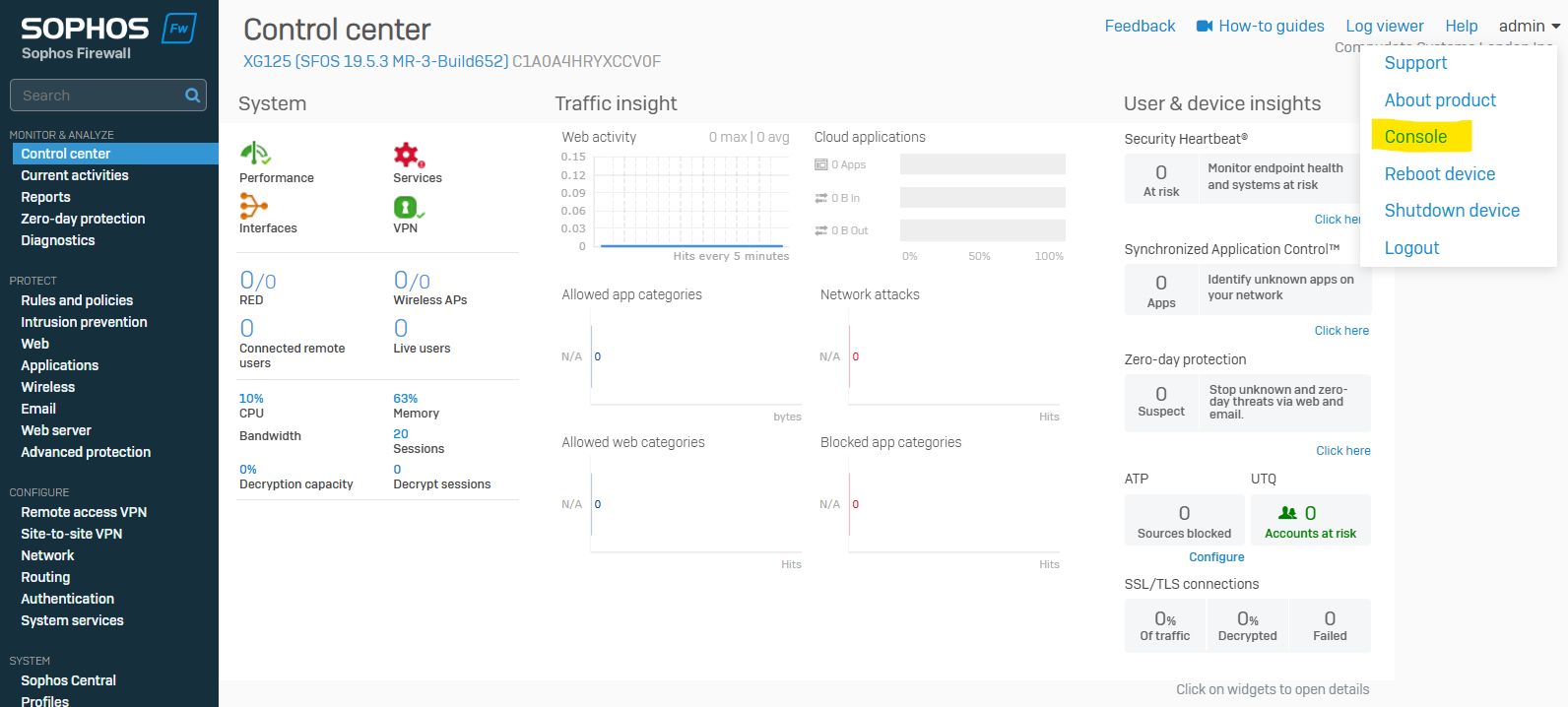Open Email in the sidebar
The width and height of the screenshot is (1568, 707).
[x=38, y=409]
